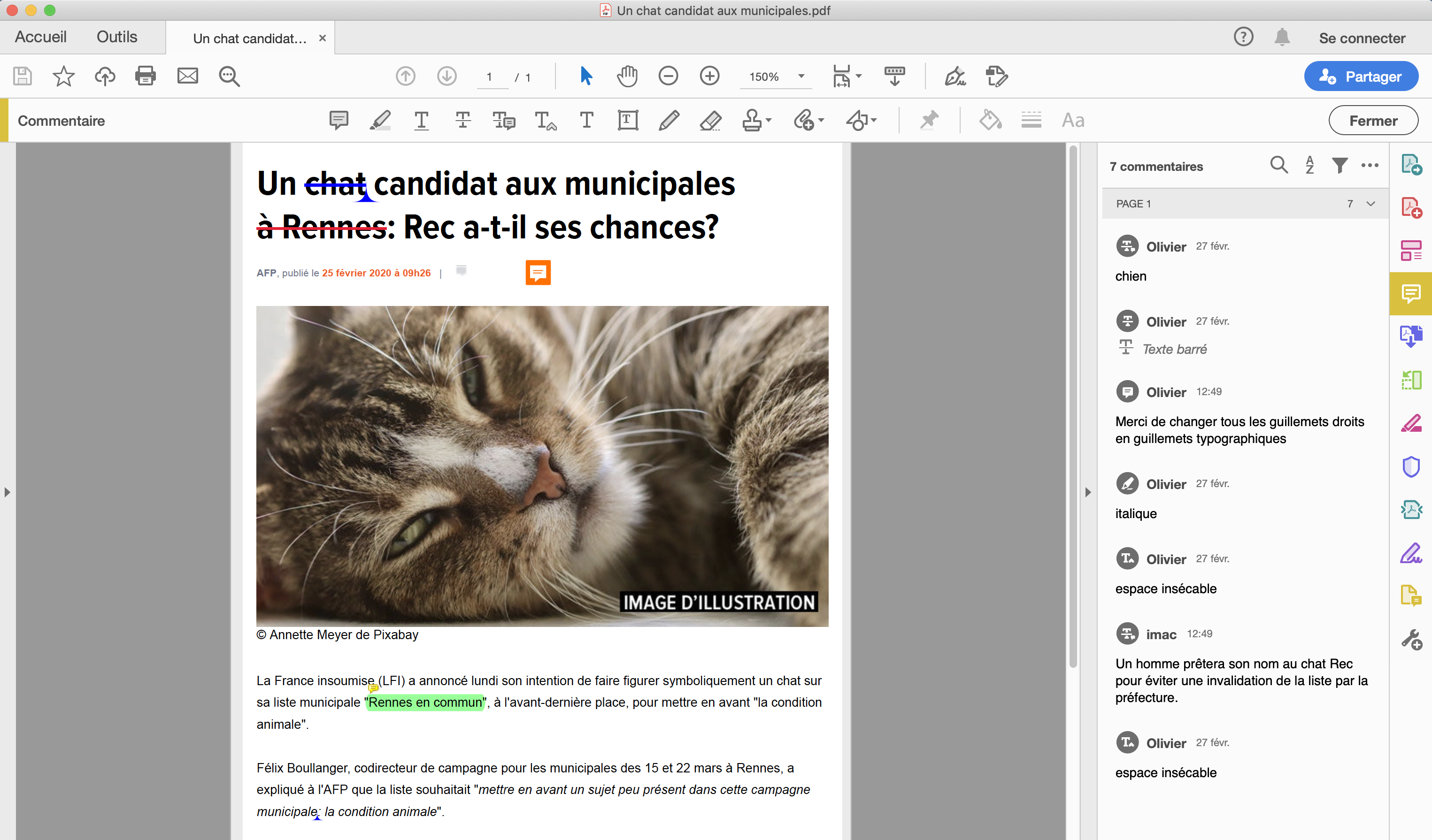The image size is (1432, 840).
Task: Close the Un chat candidat tab
Action: (x=322, y=38)
